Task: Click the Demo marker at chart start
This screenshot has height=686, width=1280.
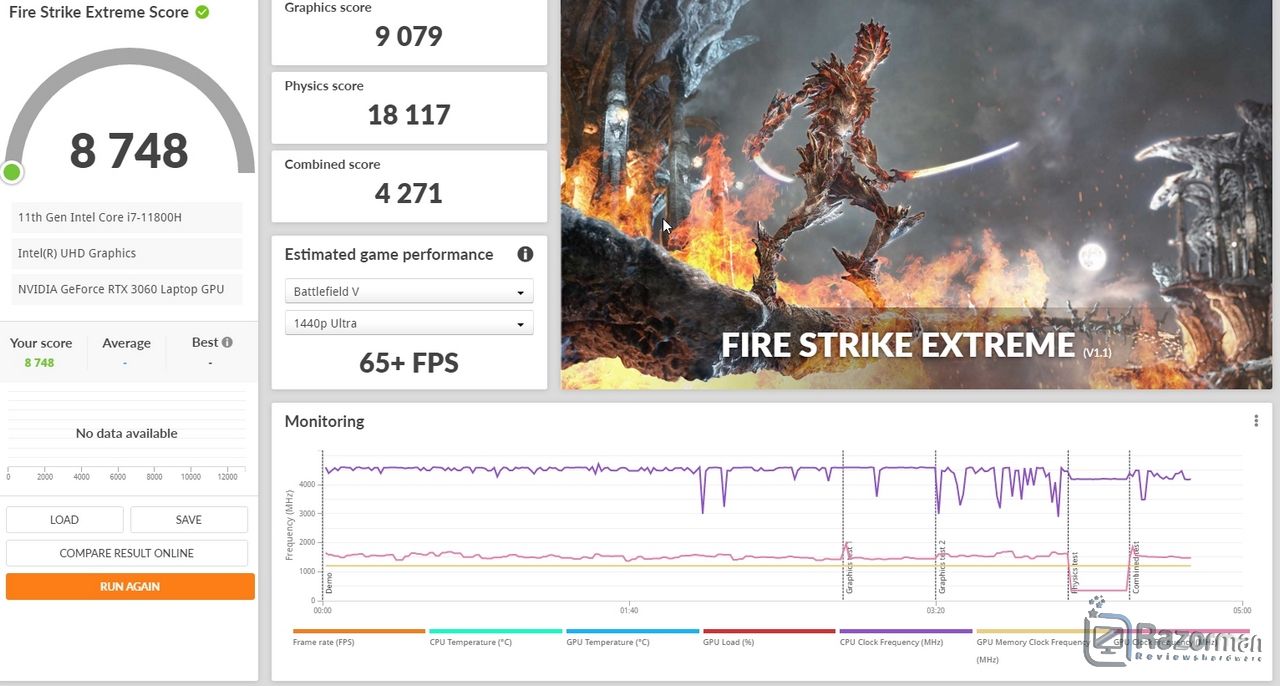Action: (328, 585)
